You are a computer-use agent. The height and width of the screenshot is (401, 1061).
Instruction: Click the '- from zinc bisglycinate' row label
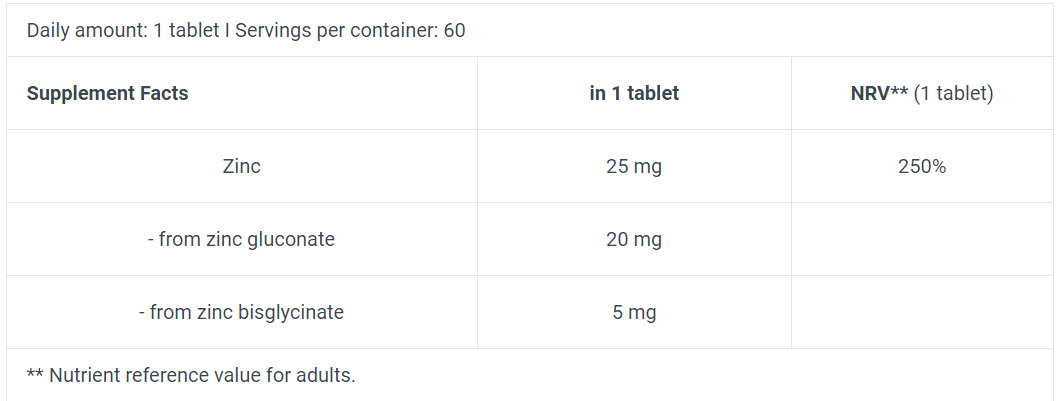[x=242, y=312]
